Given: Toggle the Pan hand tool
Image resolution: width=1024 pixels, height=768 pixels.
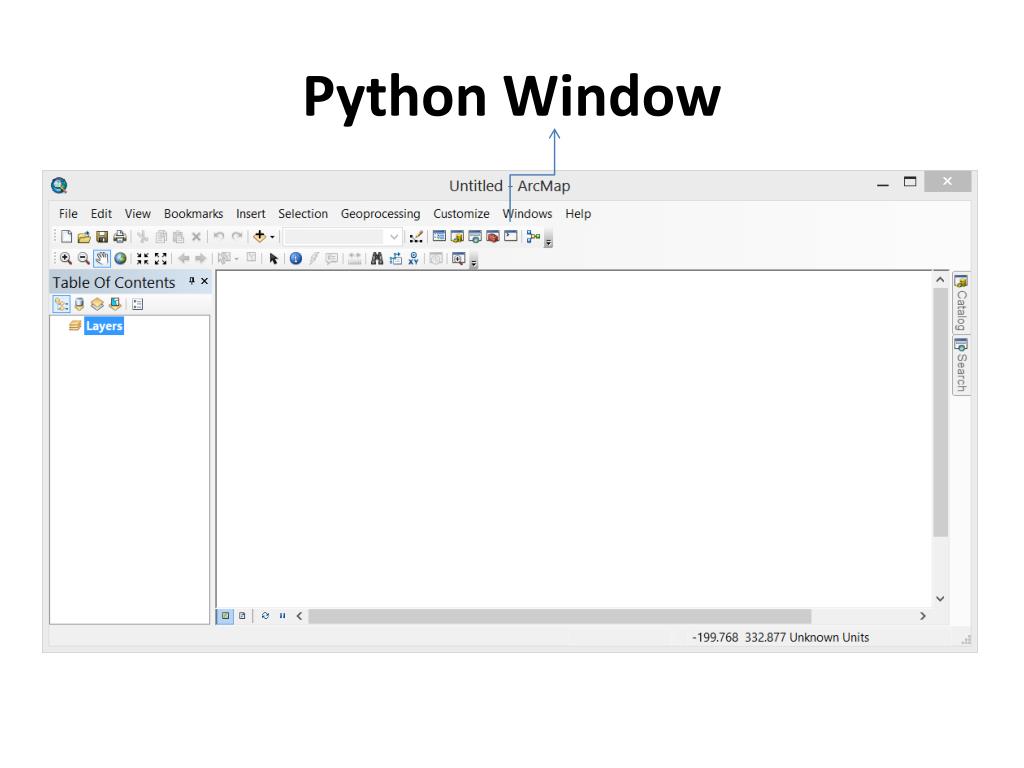Looking at the screenshot, I should pyautogui.click(x=102, y=259).
